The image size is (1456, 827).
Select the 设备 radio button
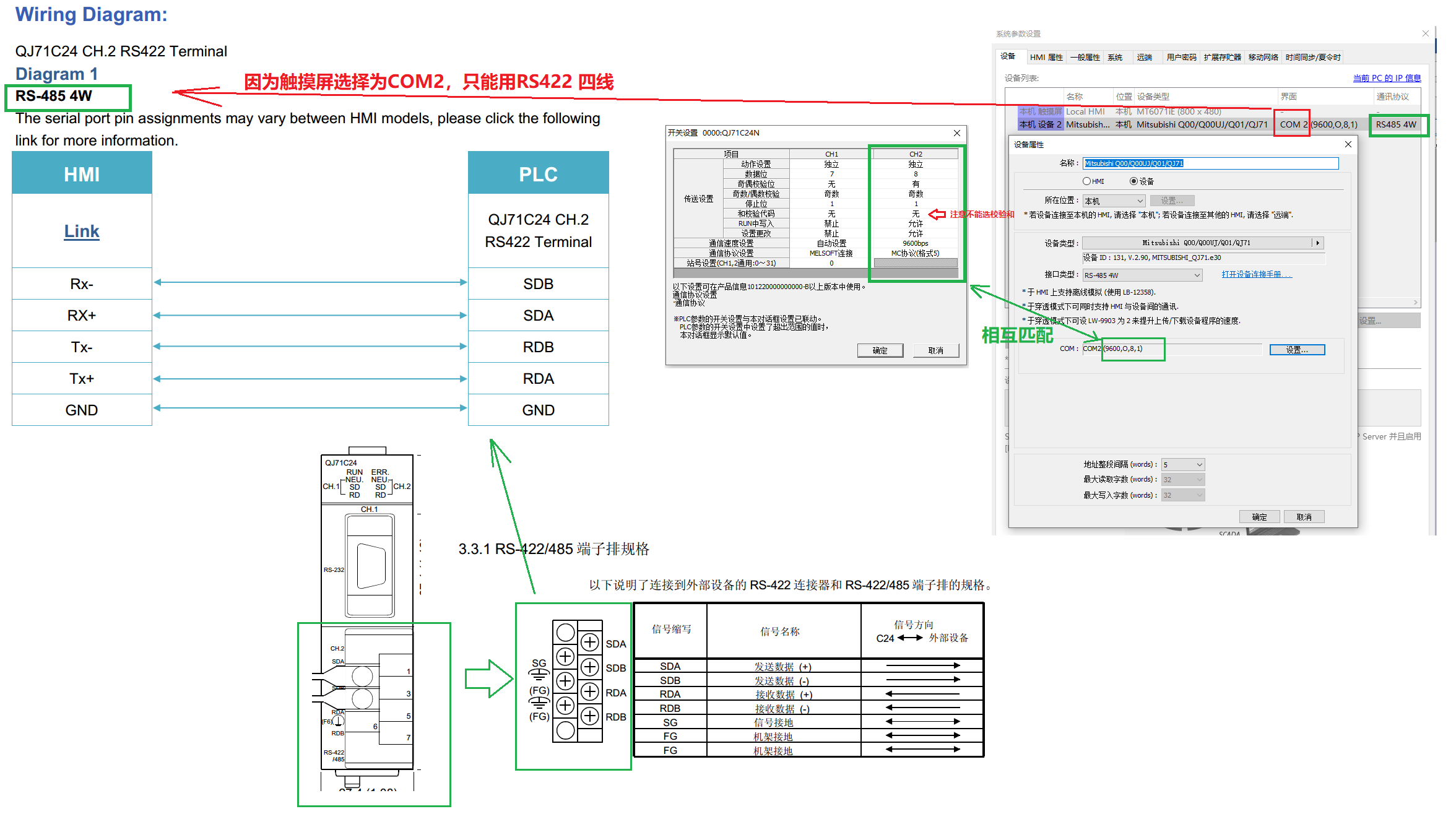pos(1133,181)
